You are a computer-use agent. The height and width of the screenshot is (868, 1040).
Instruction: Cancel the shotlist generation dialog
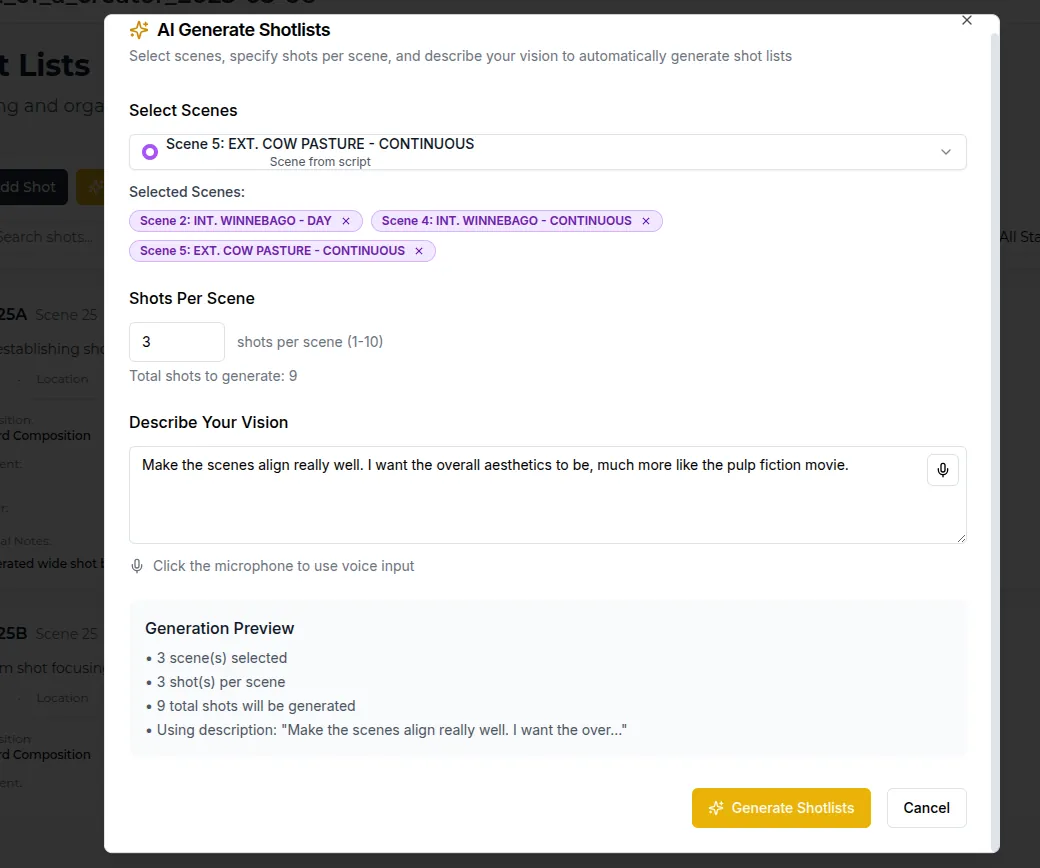click(927, 808)
